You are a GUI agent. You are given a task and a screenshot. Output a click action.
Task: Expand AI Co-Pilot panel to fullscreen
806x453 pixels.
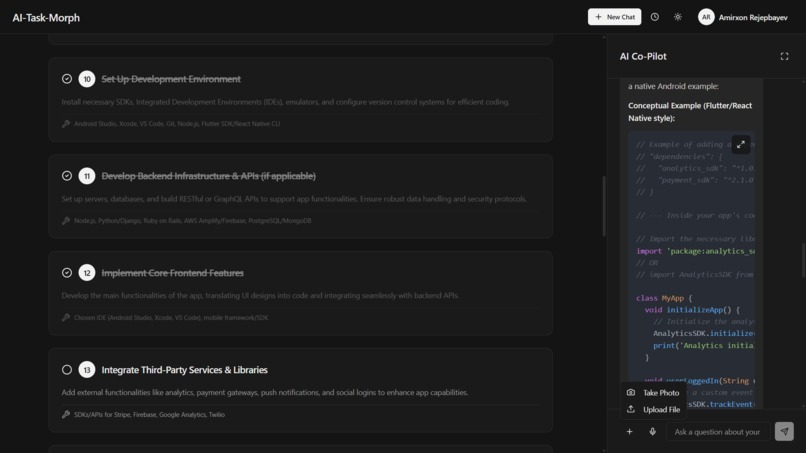pos(784,57)
